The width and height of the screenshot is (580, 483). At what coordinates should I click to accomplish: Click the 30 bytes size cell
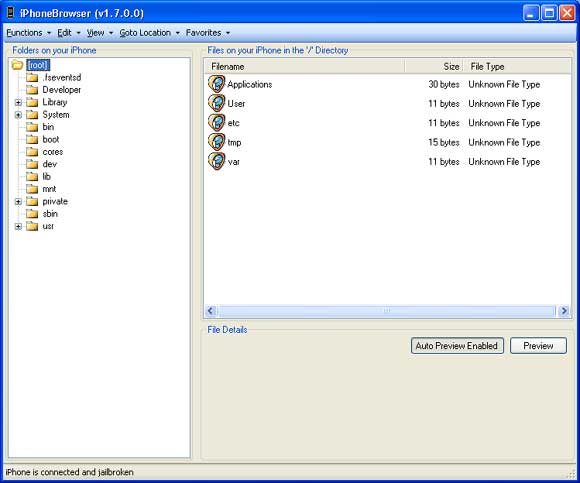click(x=444, y=84)
